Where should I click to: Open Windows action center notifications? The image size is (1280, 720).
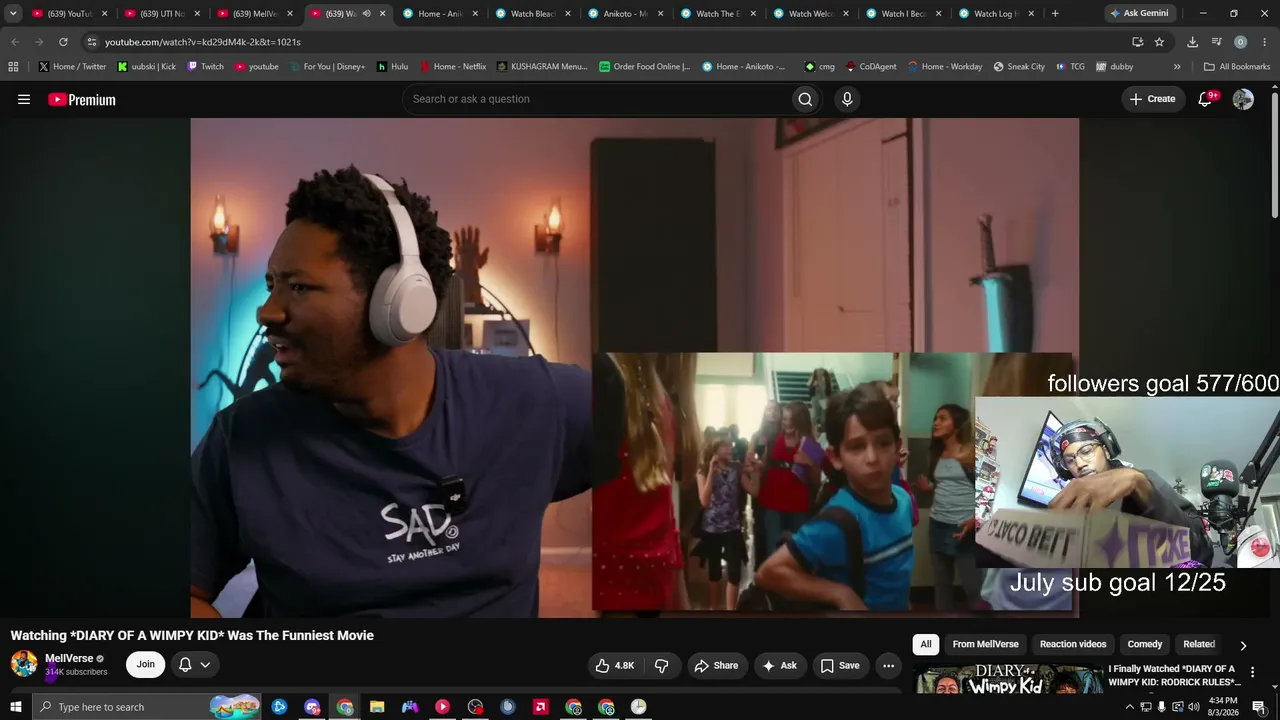point(1259,707)
